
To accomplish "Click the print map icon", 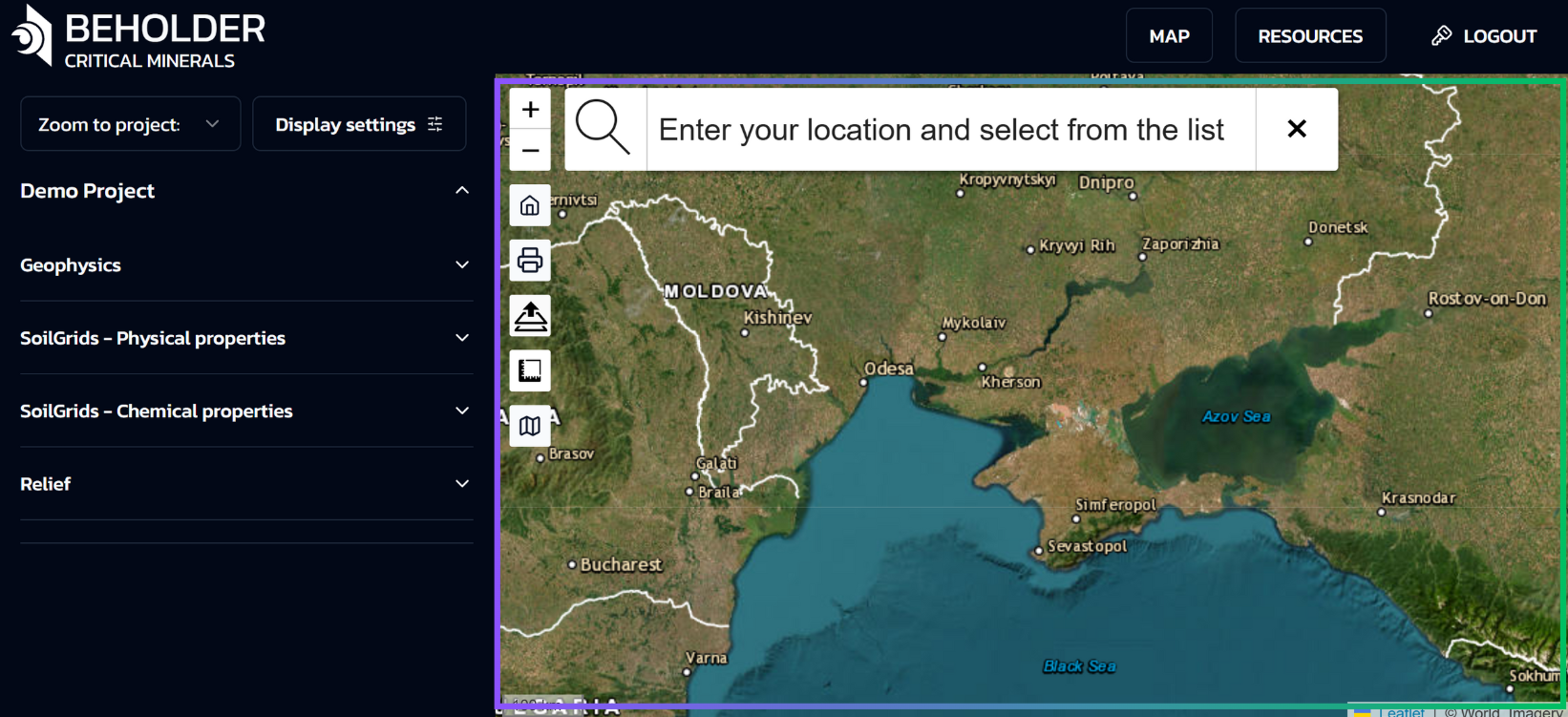I will [x=530, y=261].
